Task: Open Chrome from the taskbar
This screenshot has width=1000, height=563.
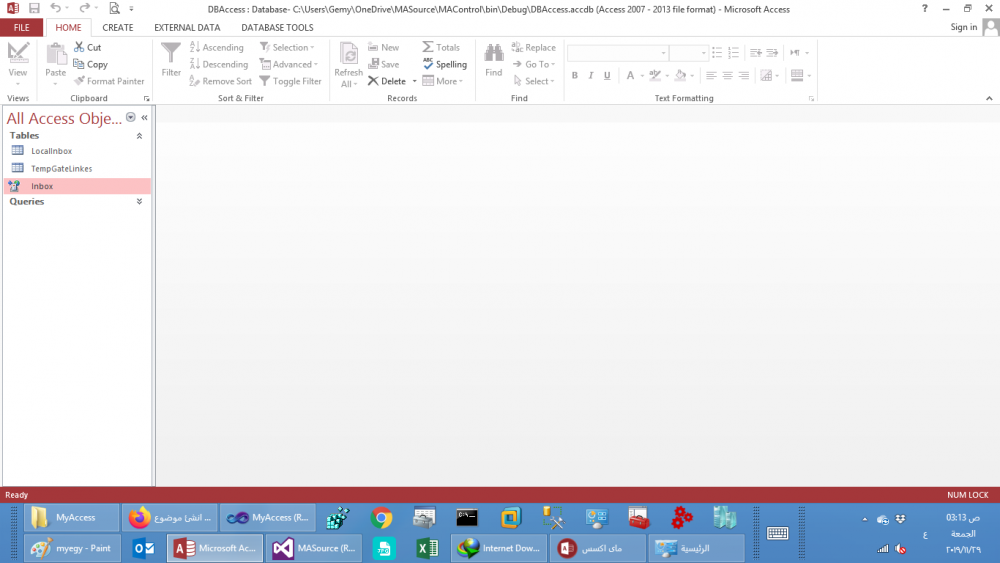Action: point(381,518)
